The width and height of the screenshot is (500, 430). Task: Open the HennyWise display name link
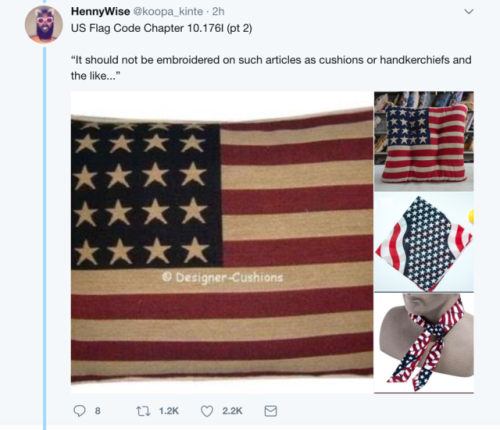tap(100, 11)
